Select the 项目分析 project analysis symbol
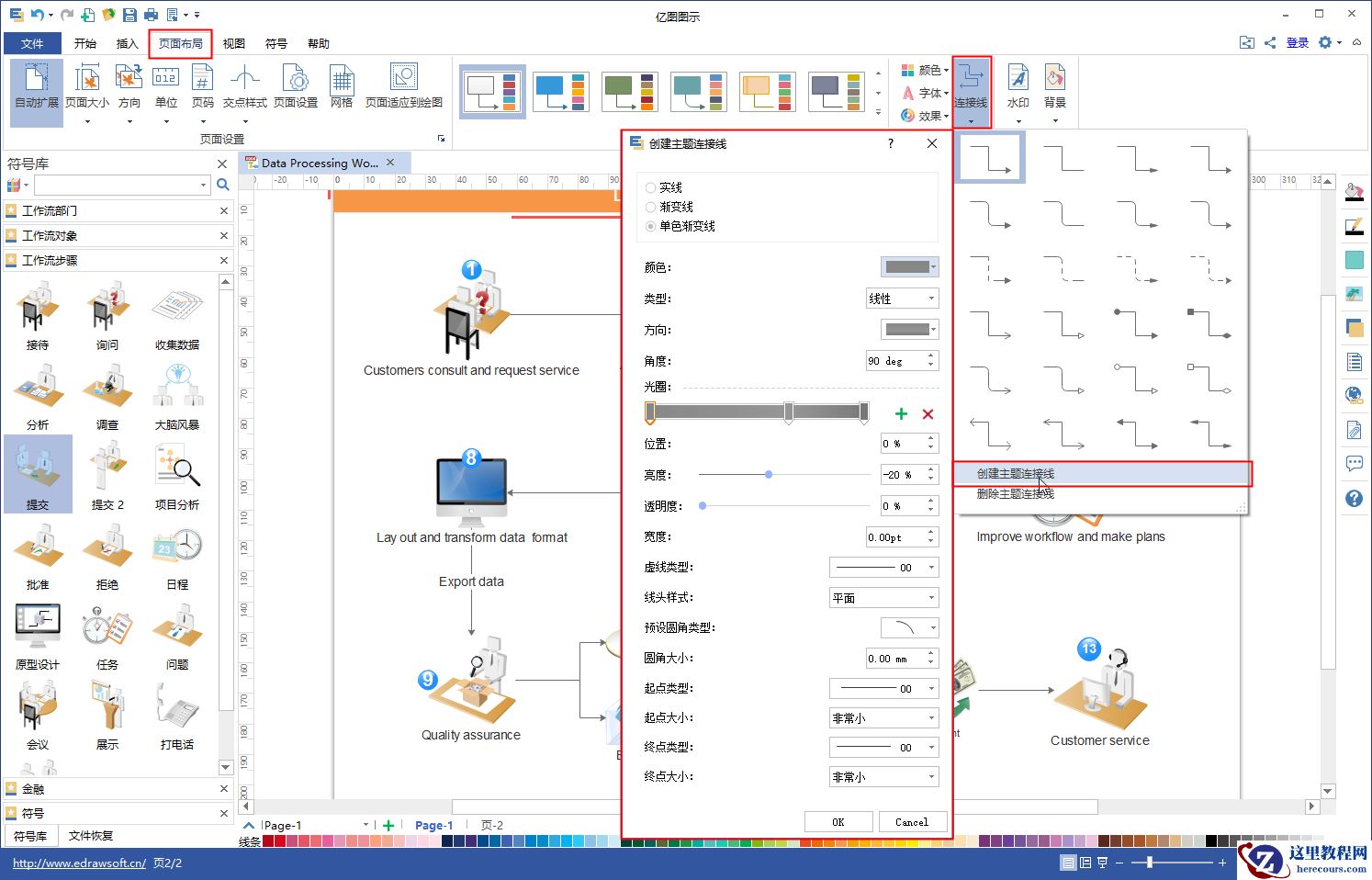This screenshot has width=1372, height=880. click(177, 477)
